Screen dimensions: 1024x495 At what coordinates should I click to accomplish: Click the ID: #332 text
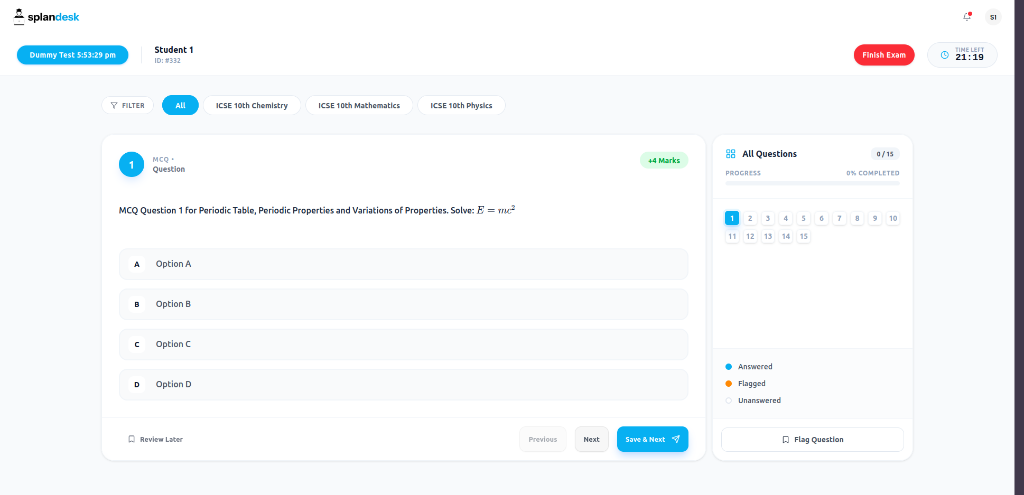click(167, 61)
